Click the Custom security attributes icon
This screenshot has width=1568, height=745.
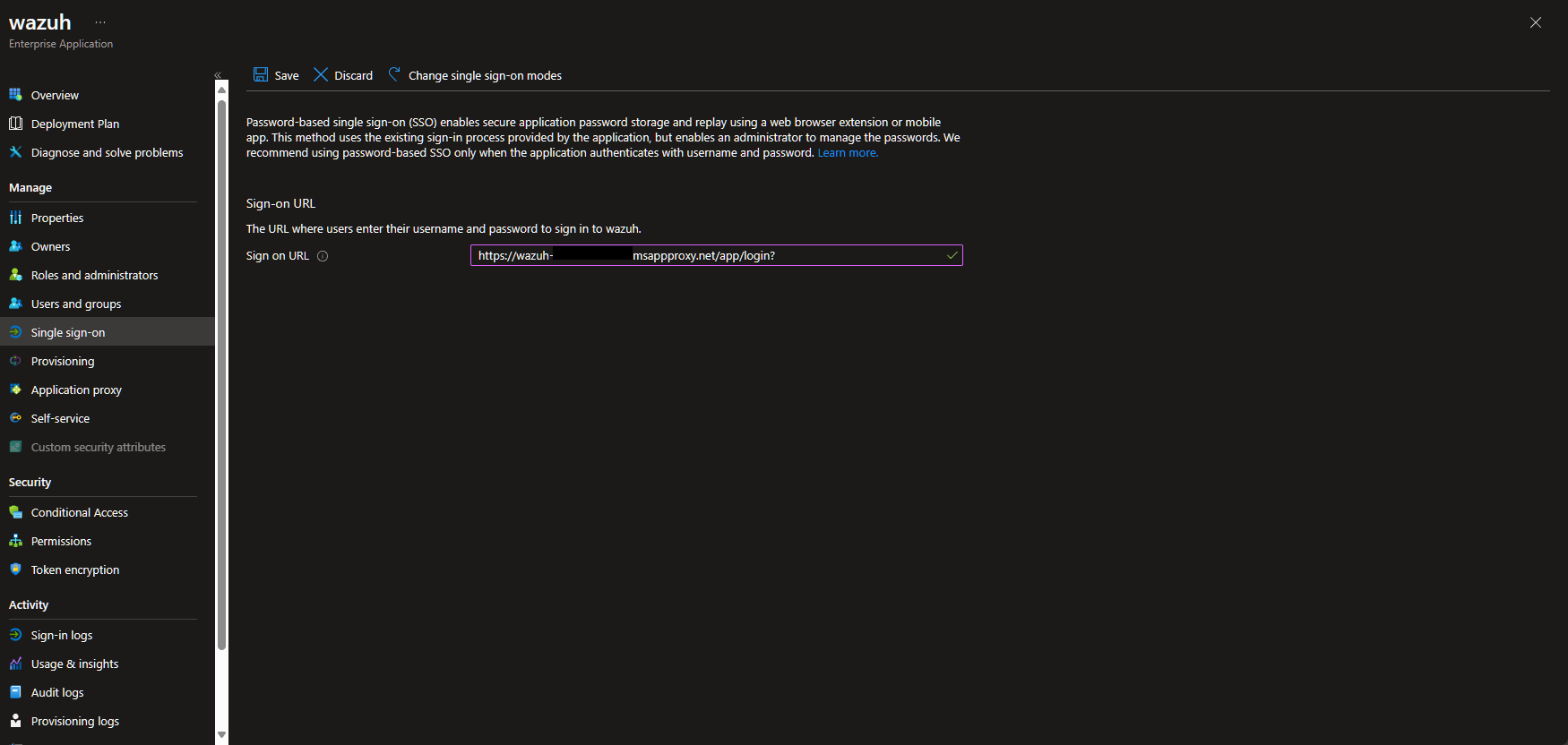tap(15, 447)
